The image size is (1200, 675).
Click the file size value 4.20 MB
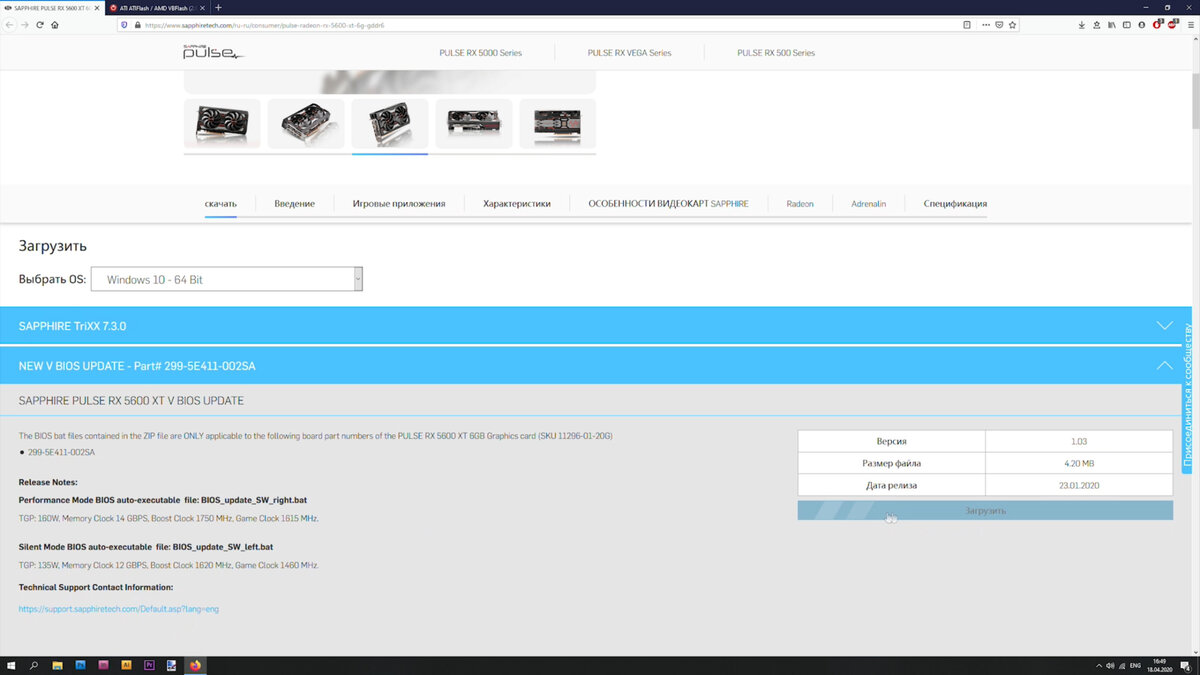1078,463
